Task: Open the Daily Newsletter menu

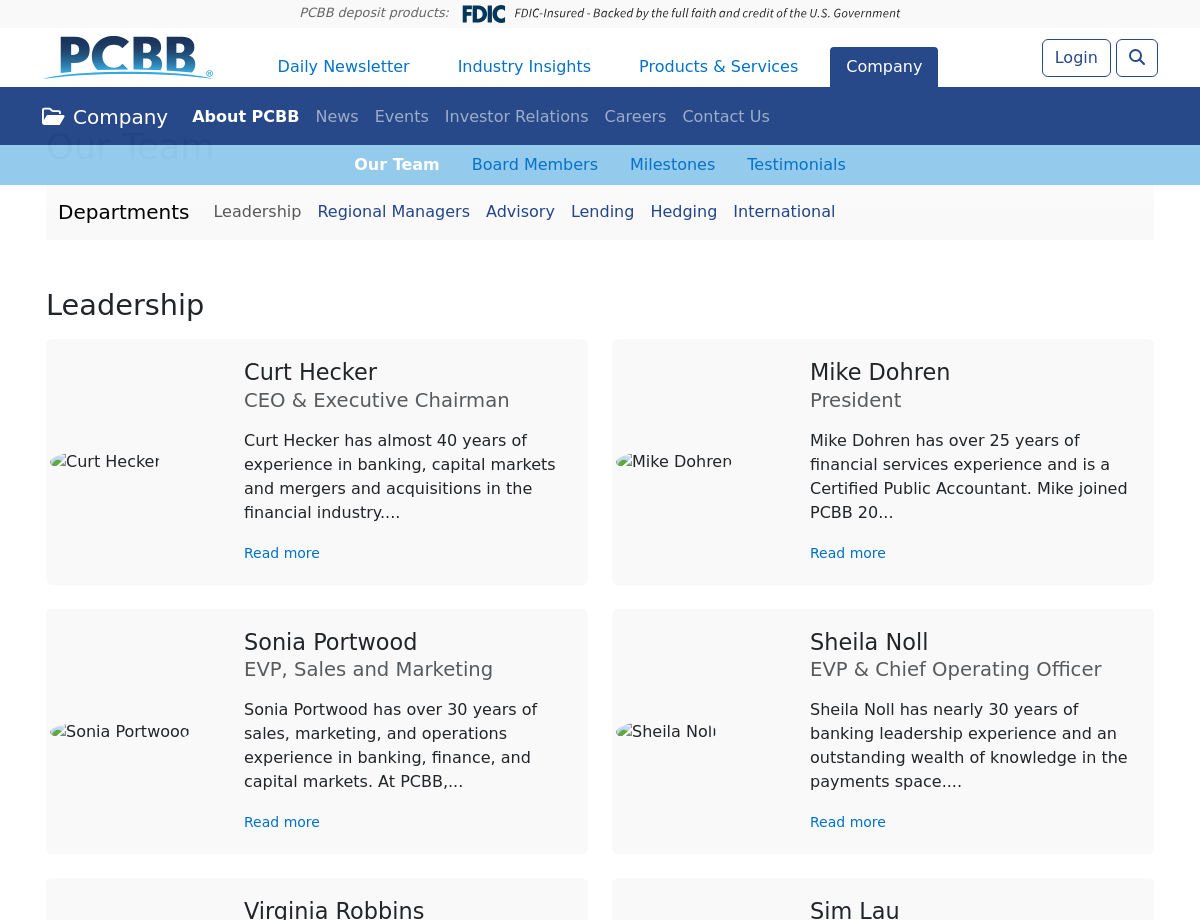Action: coord(343,67)
